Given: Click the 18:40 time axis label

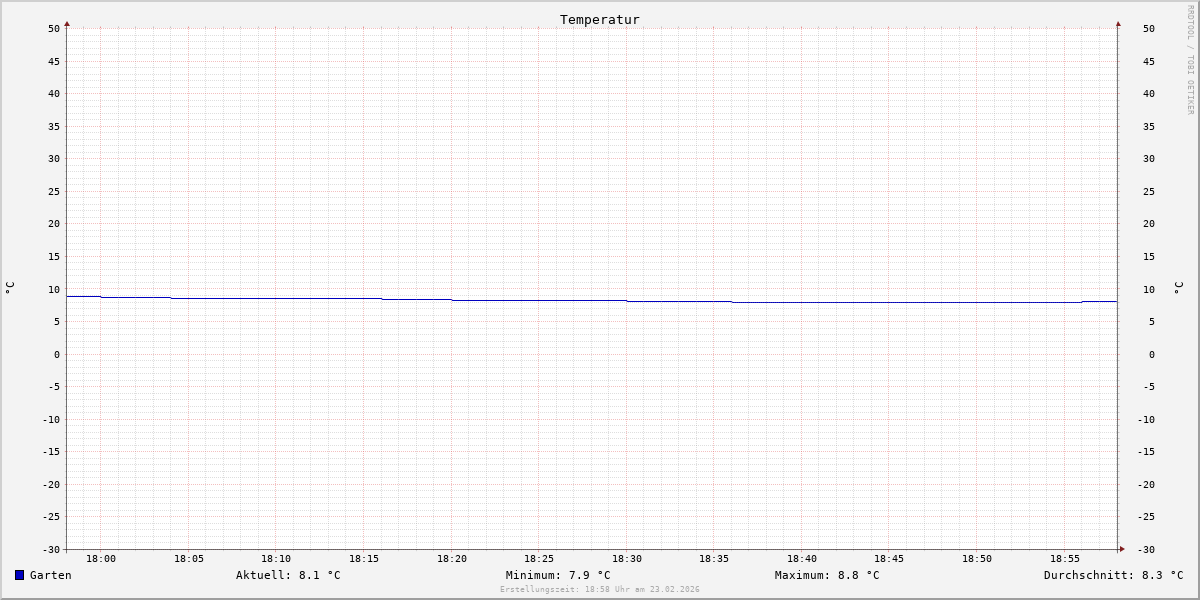Looking at the screenshot, I should click(x=802, y=558).
